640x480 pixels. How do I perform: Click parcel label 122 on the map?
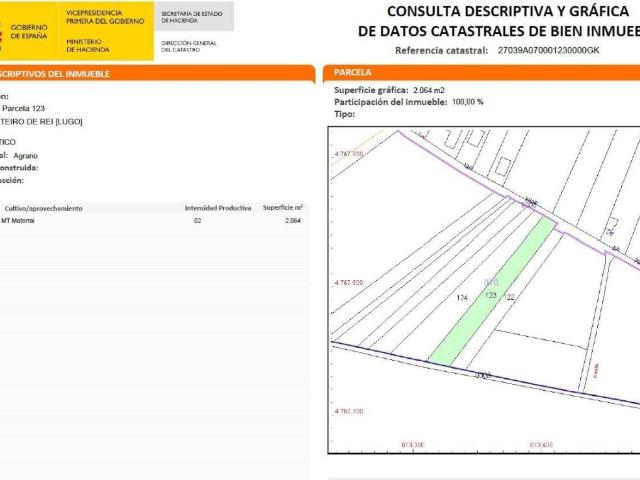click(510, 297)
